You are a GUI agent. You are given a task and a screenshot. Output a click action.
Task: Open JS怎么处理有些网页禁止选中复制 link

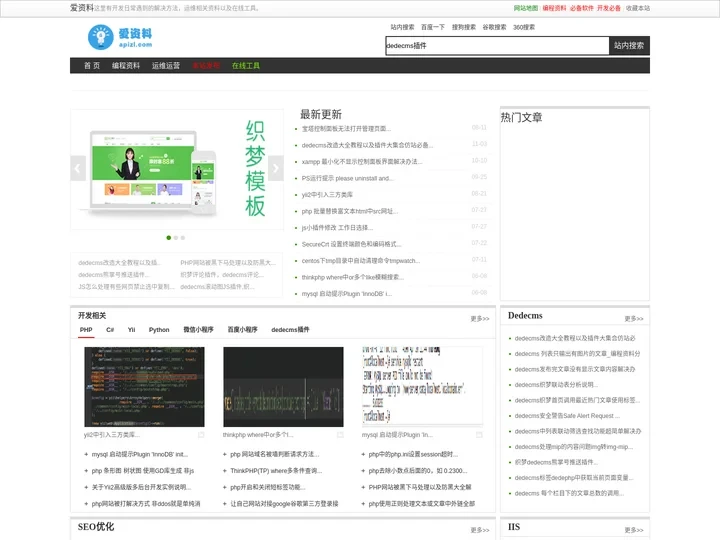coord(126,287)
